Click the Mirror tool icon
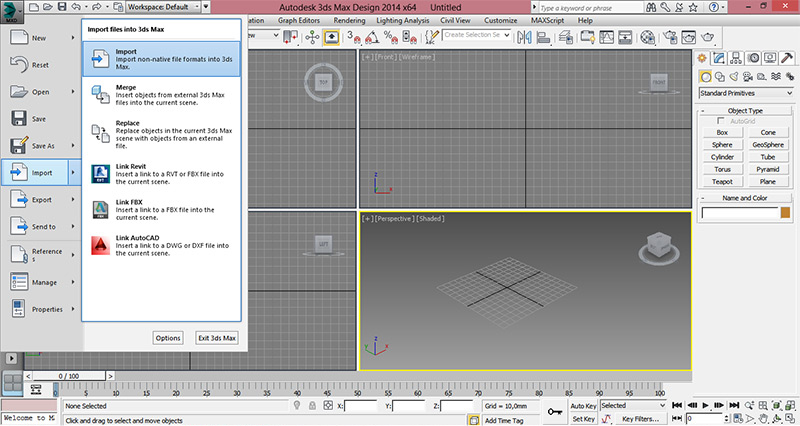800x426 pixels. click(x=524, y=37)
